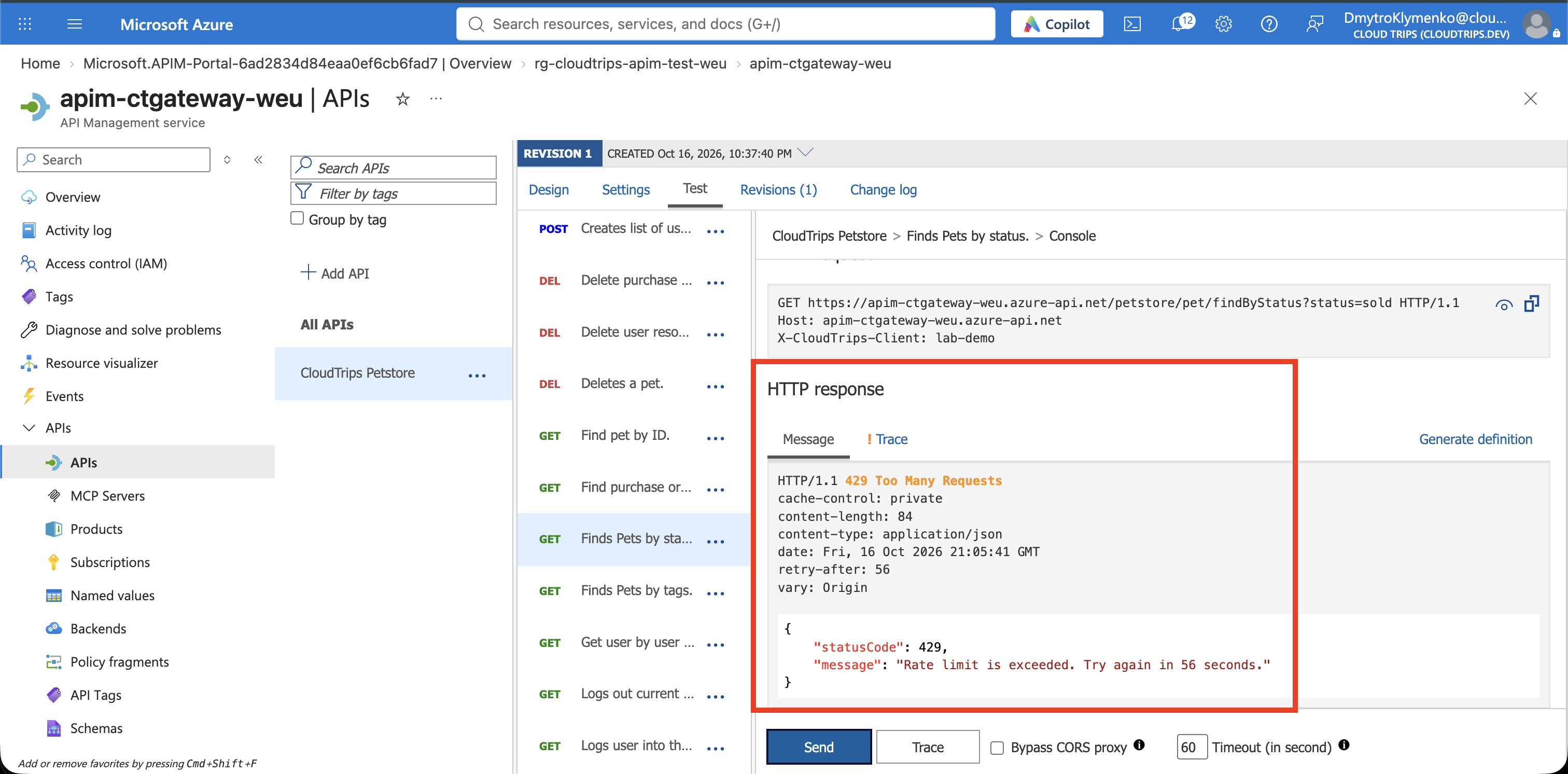Toggle expand/collapse all sidebar groups arrows
This screenshot has height=774, width=1568.
click(x=227, y=160)
